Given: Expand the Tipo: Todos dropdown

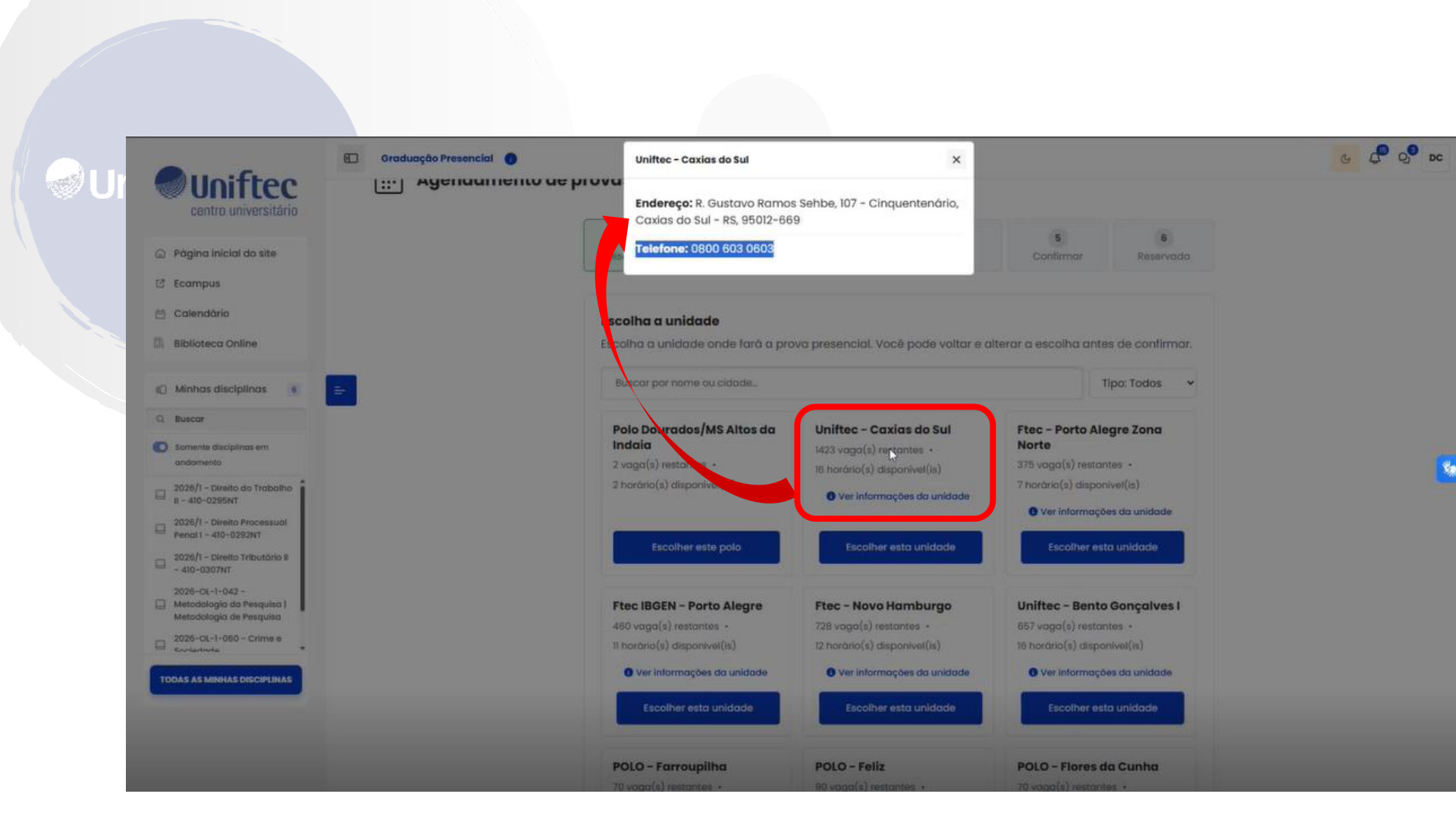Looking at the screenshot, I should coord(1143,383).
